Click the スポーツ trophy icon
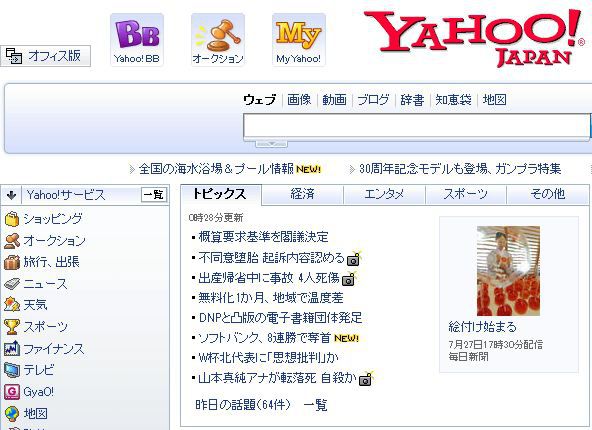This screenshot has width=592, height=430. (x=12, y=327)
